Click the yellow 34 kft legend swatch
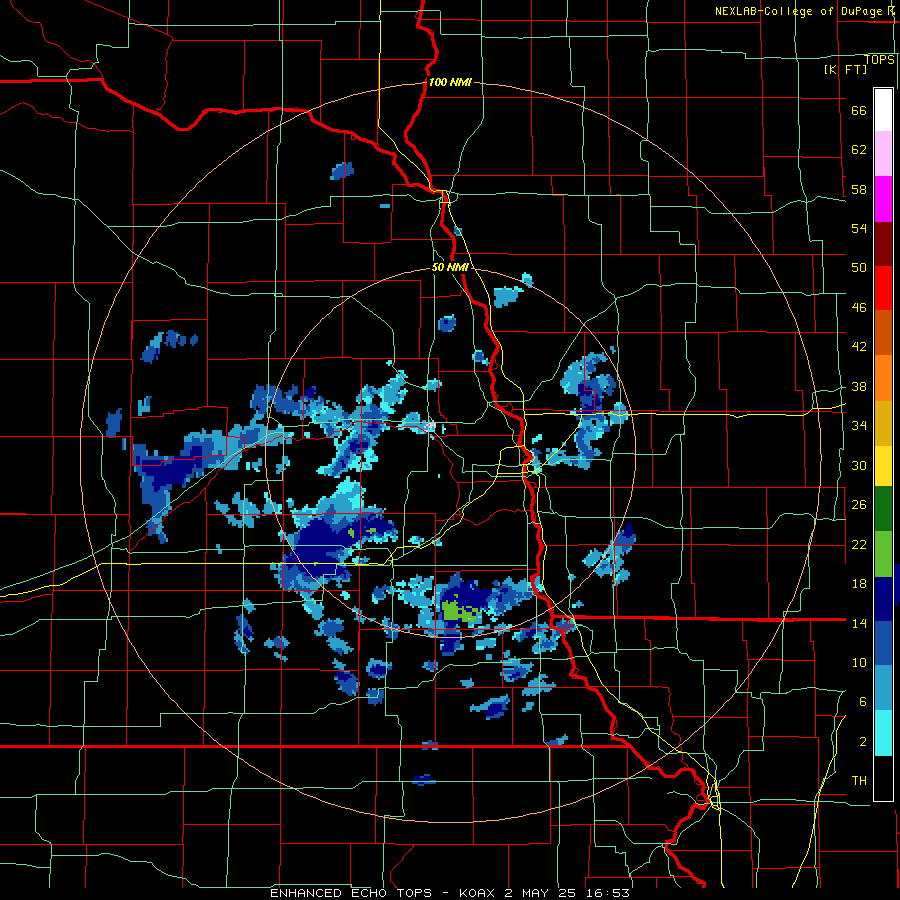900x900 pixels. 883,465
